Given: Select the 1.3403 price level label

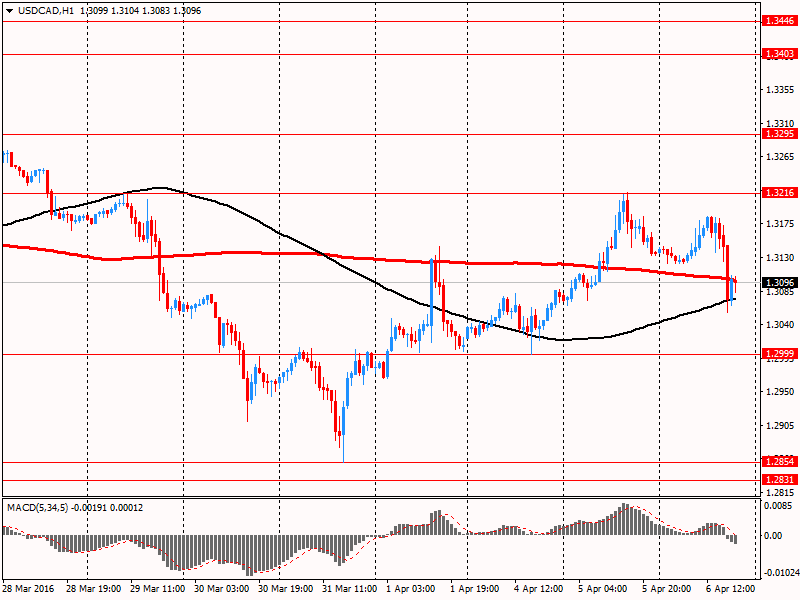Looking at the screenshot, I should click(x=780, y=54).
